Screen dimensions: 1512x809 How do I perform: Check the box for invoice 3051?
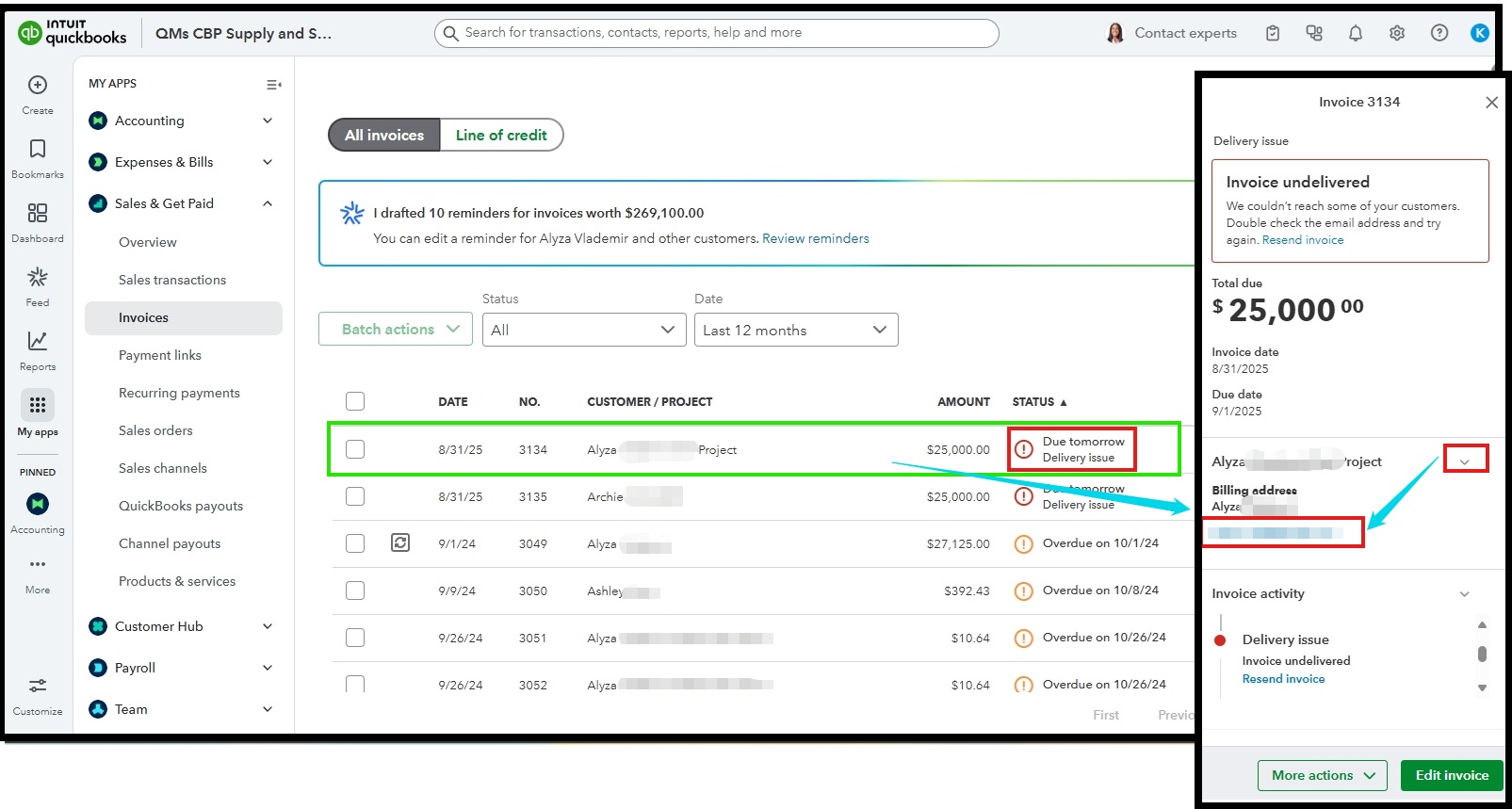point(355,638)
